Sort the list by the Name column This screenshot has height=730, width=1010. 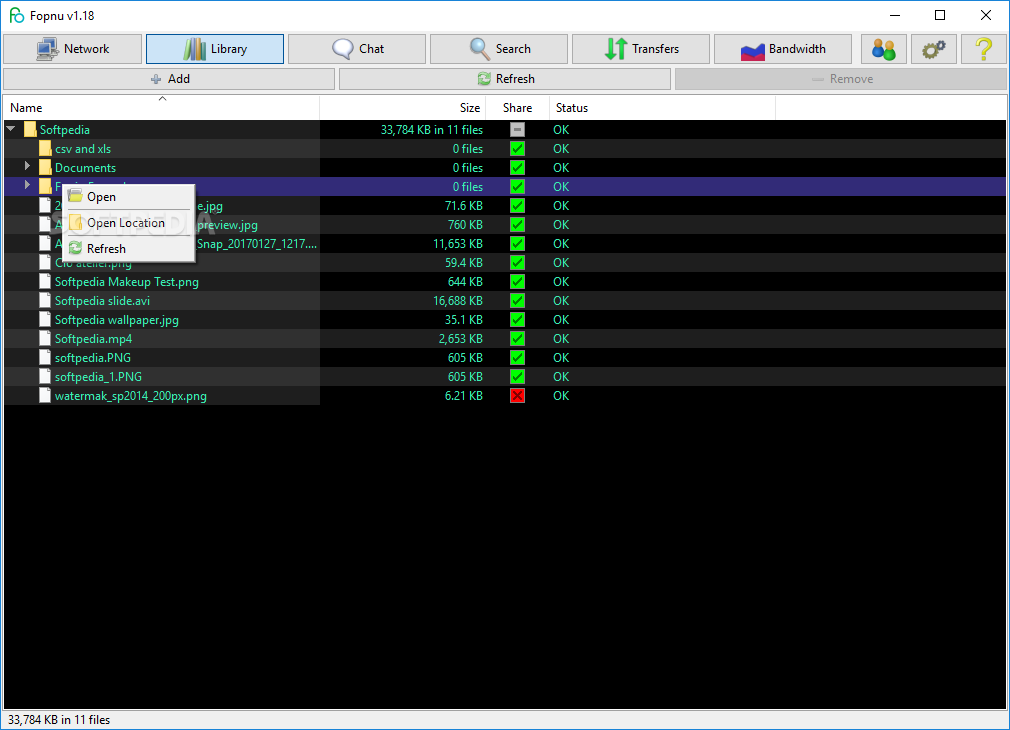(x=161, y=108)
